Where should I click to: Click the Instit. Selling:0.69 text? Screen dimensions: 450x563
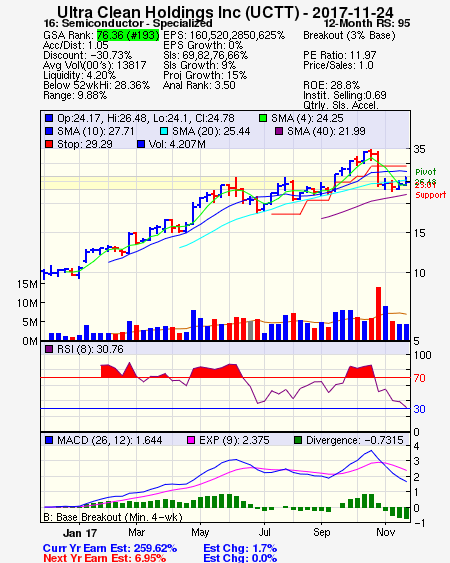point(345,95)
